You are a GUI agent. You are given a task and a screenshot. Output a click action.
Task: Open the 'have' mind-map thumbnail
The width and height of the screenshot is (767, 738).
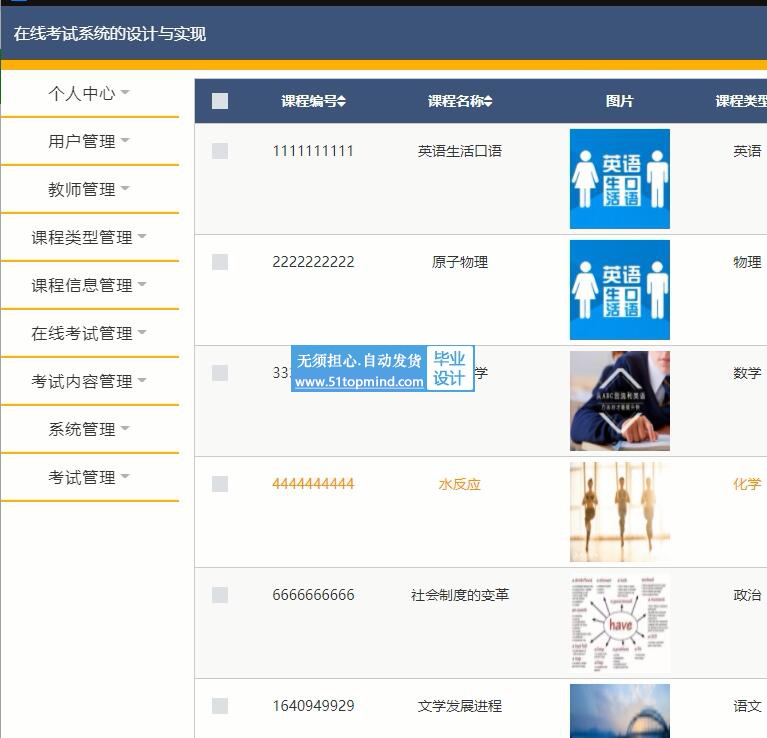tap(619, 623)
